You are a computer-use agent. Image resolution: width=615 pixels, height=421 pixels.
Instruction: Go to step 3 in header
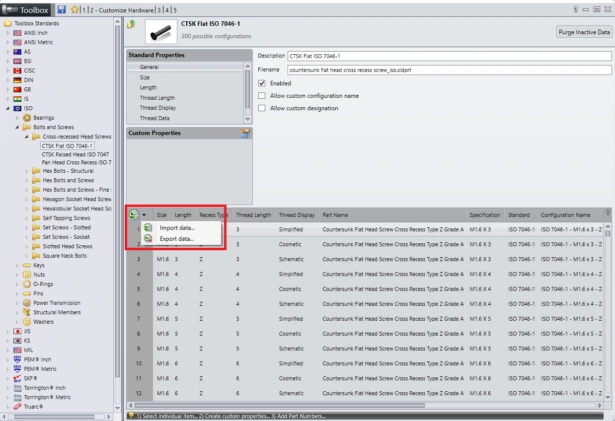pyautogui.click(x=159, y=10)
